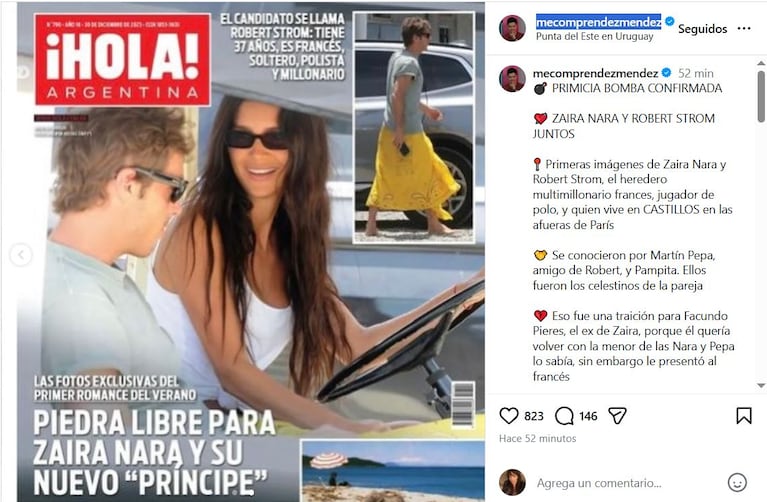Open Punta del Este en Uruguay location
The width and height of the screenshot is (767, 502).
point(594,37)
